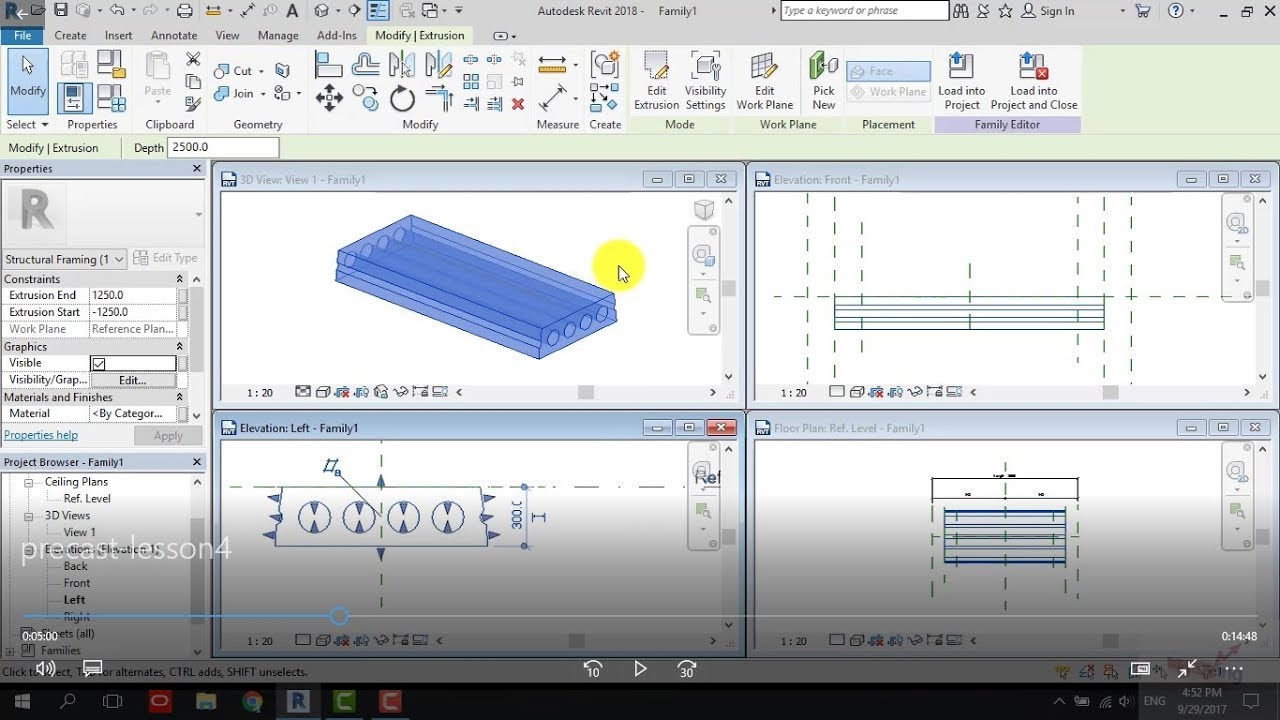This screenshot has height=720, width=1280.
Task: Open the Select panel dropdown
Action: click(27, 125)
